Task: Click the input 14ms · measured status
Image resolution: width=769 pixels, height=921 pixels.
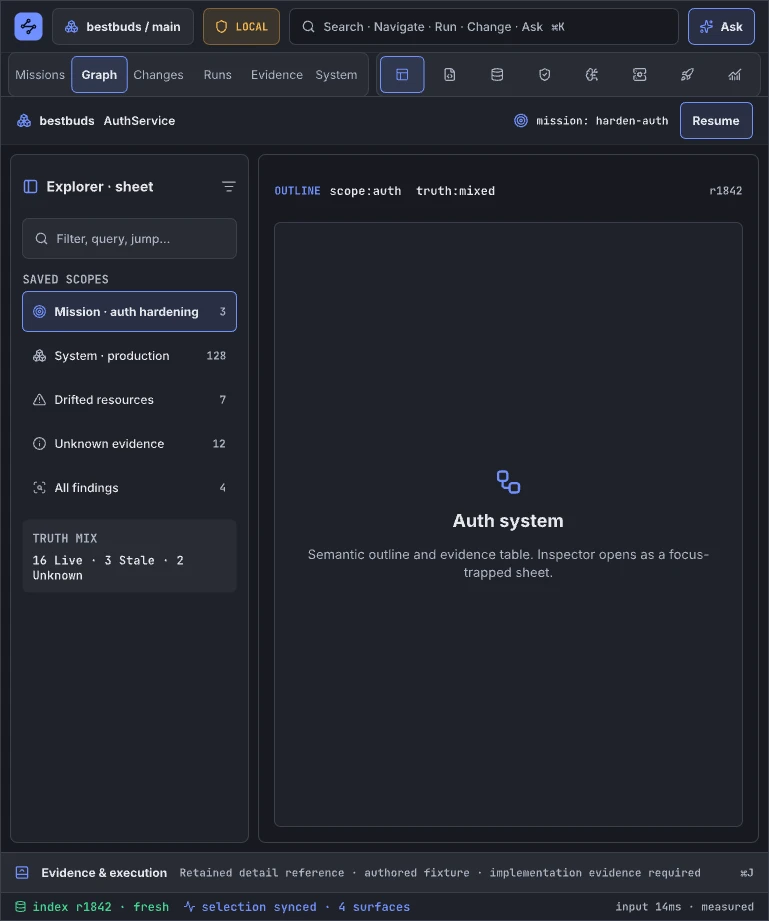Action: (684, 907)
